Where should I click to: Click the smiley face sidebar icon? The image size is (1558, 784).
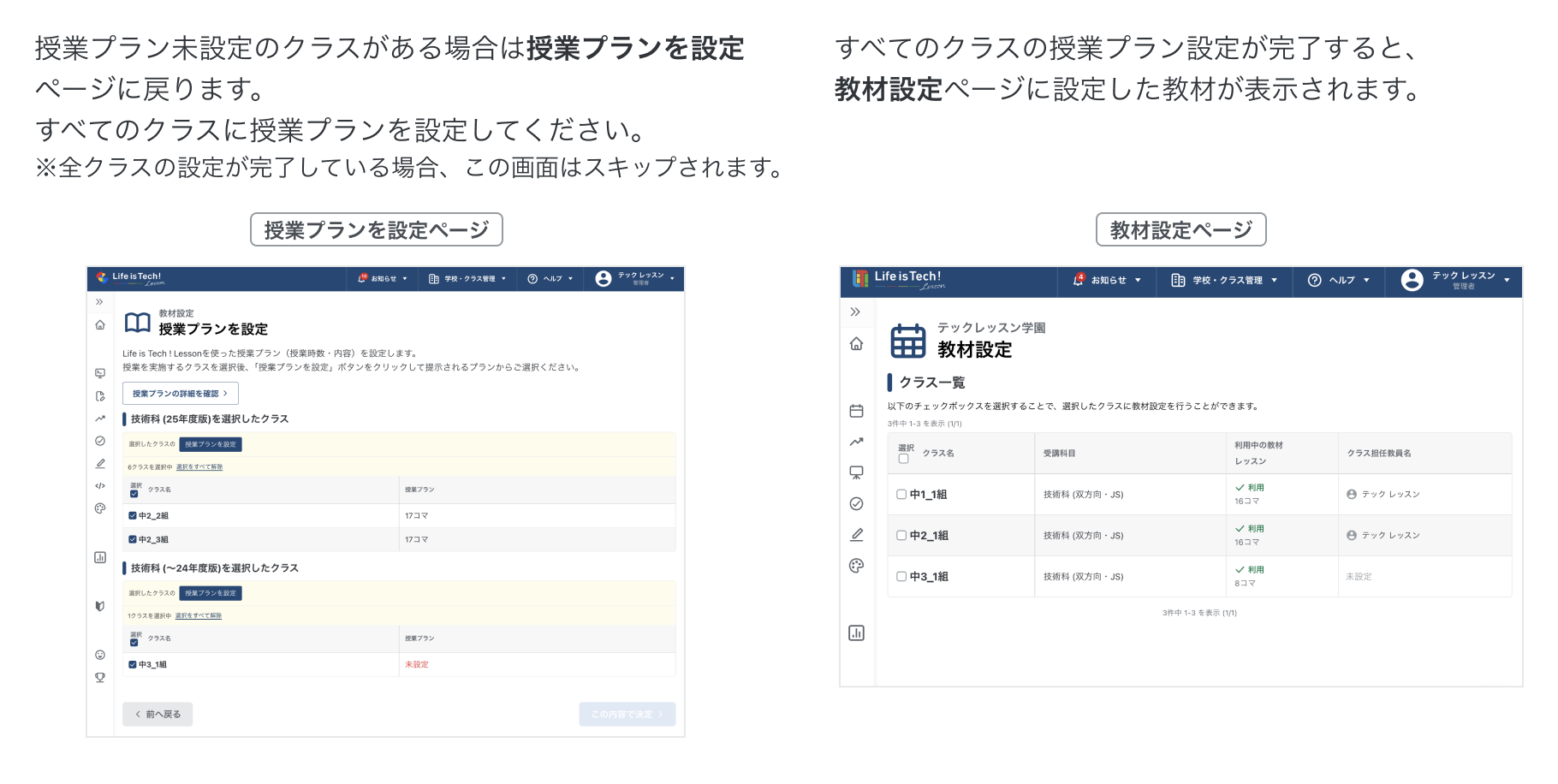pos(100,655)
